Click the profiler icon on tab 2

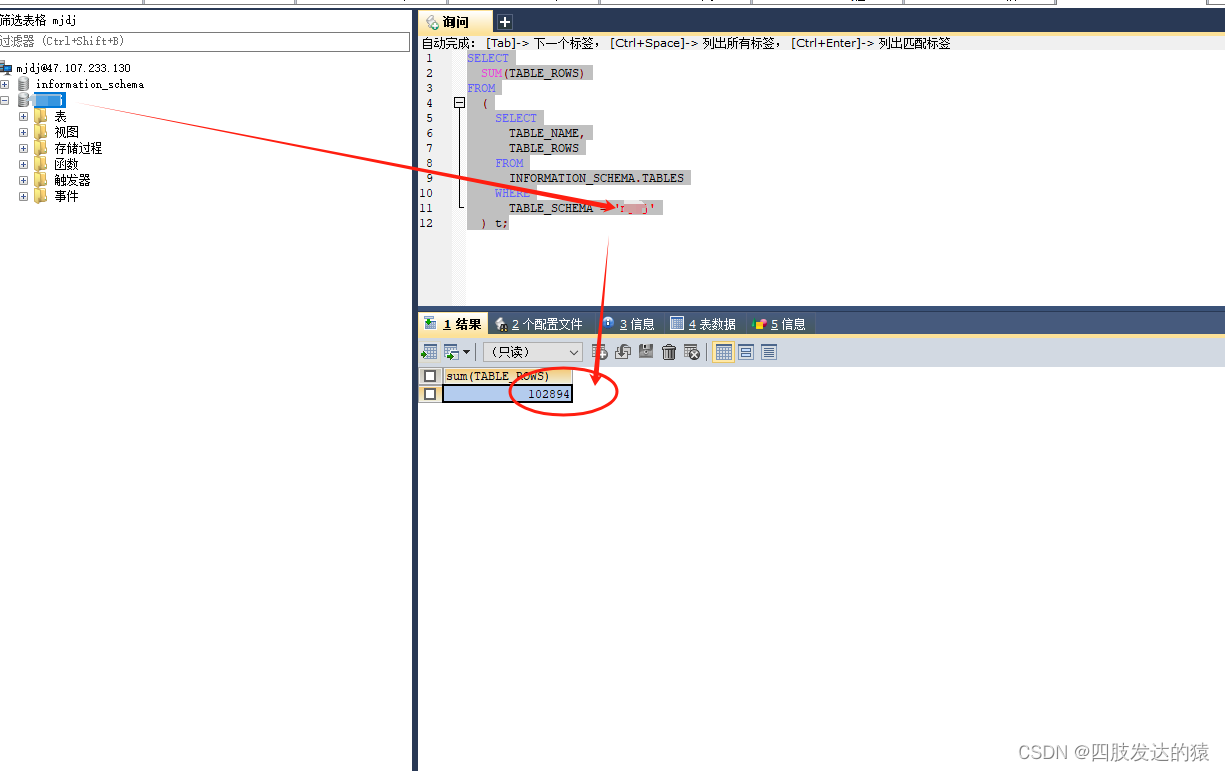pos(501,324)
